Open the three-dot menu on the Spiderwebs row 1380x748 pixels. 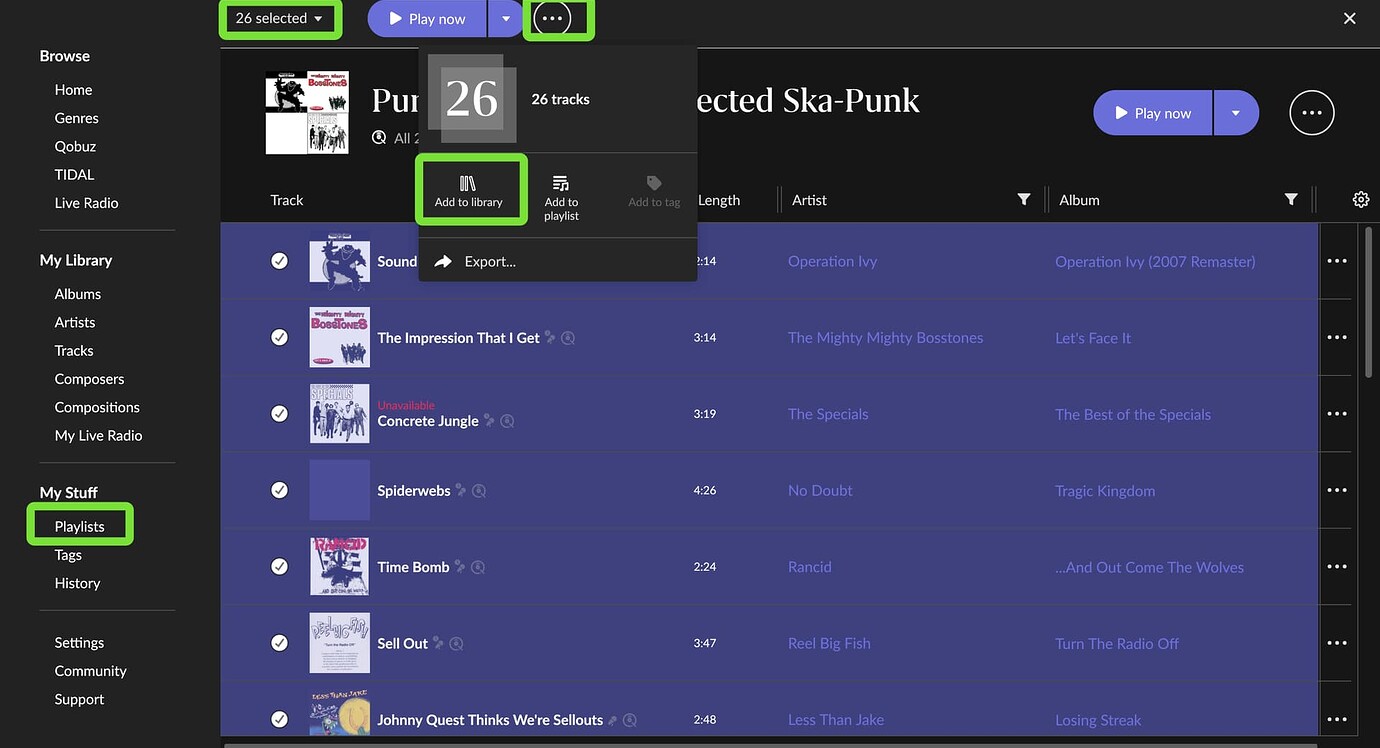click(x=1337, y=490)
